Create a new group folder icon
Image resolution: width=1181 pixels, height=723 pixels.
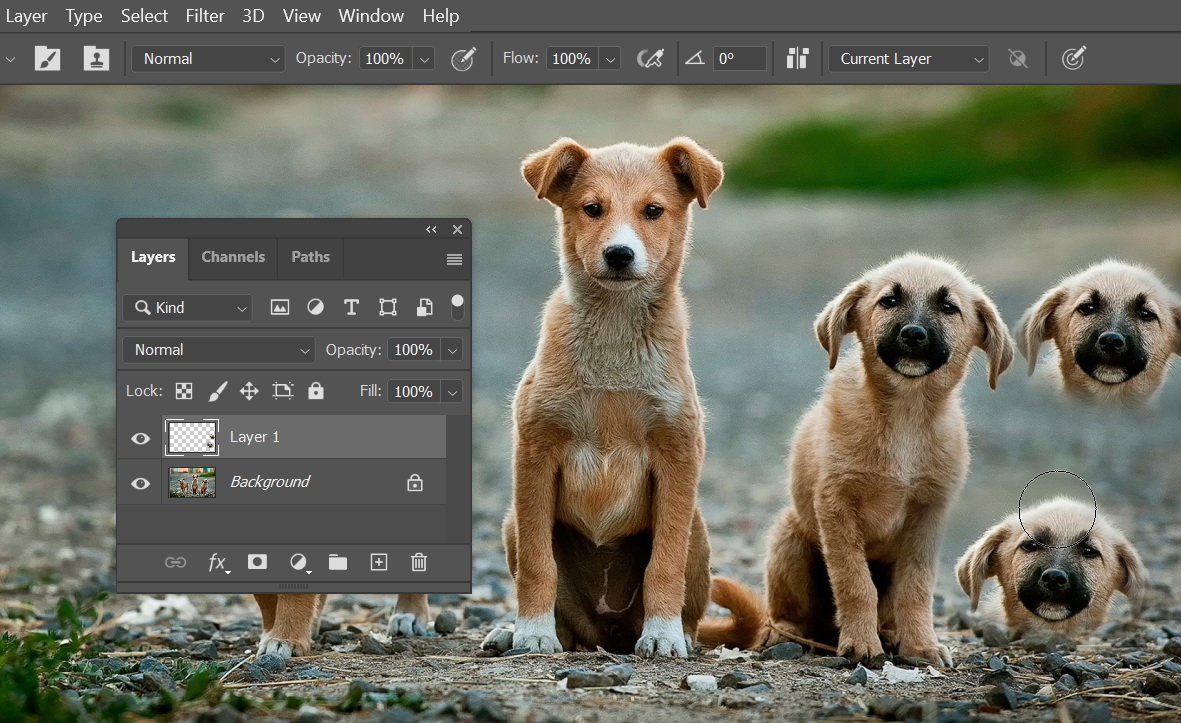tap(338, 562)
